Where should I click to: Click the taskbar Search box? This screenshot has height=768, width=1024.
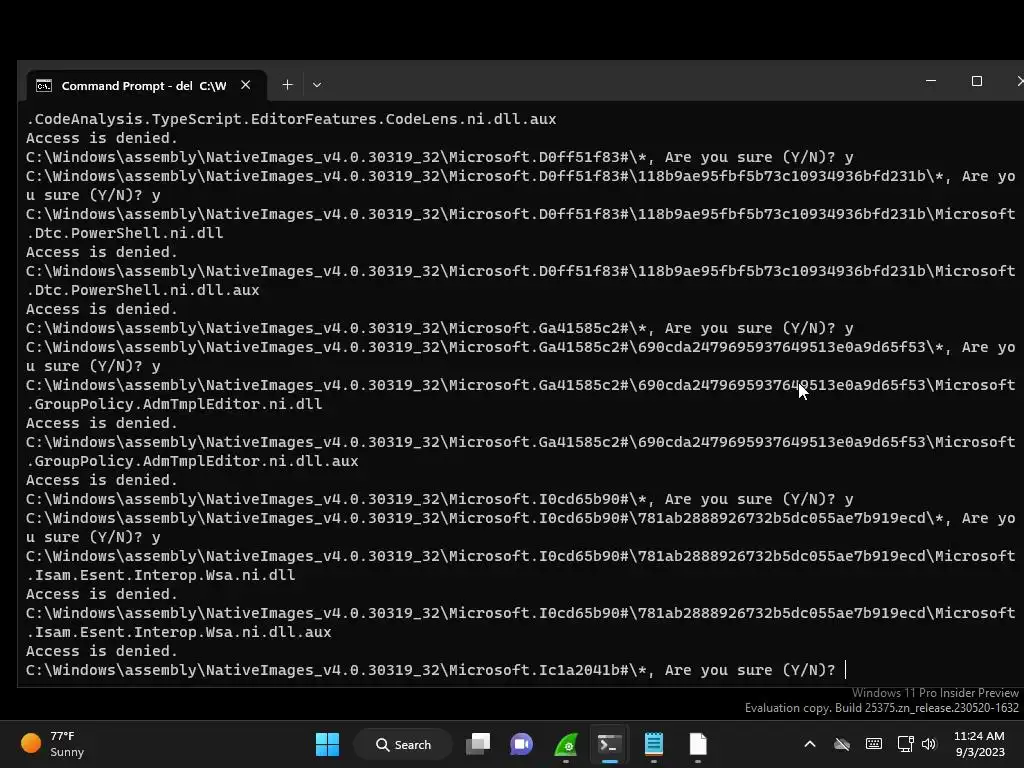(x=403, y=744)
